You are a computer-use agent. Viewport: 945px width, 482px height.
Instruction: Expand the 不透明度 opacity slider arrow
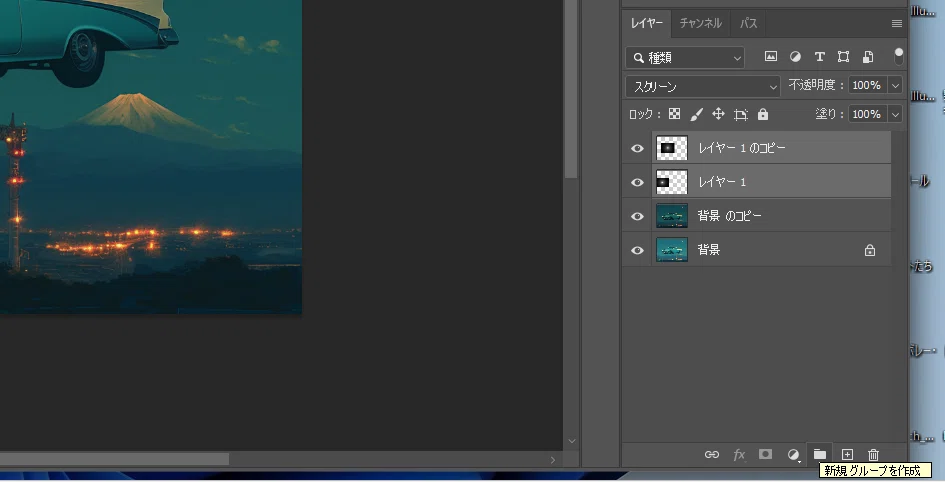pyautogui.click(x=896, y=86)
